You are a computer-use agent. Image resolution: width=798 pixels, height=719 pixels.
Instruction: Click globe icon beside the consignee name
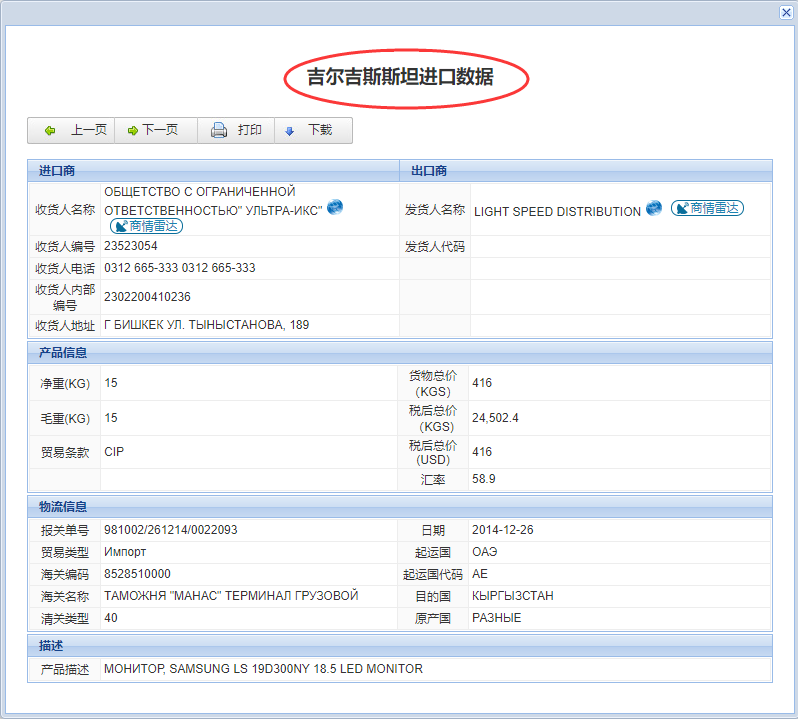[x=335, y=207]
